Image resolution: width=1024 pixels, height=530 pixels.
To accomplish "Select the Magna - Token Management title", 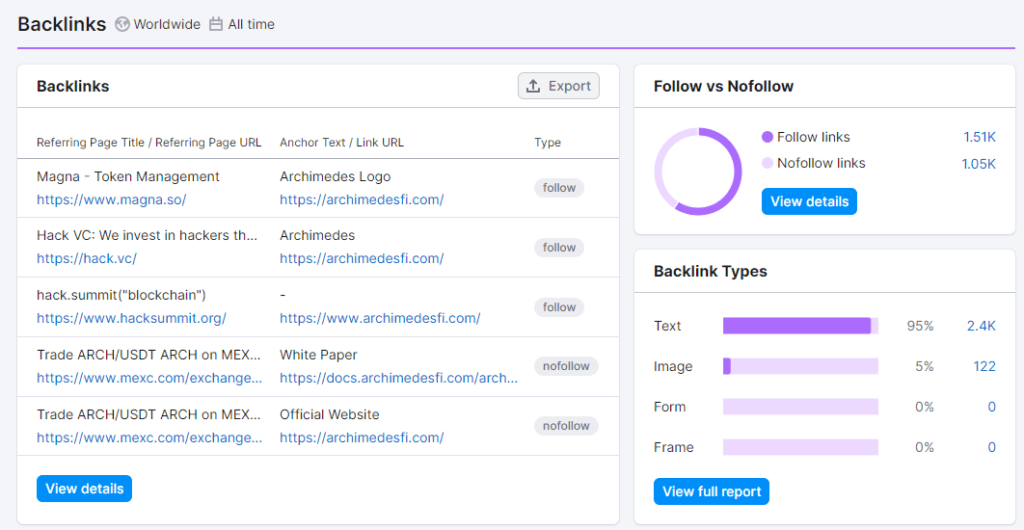I will click(x=128, y=176).
